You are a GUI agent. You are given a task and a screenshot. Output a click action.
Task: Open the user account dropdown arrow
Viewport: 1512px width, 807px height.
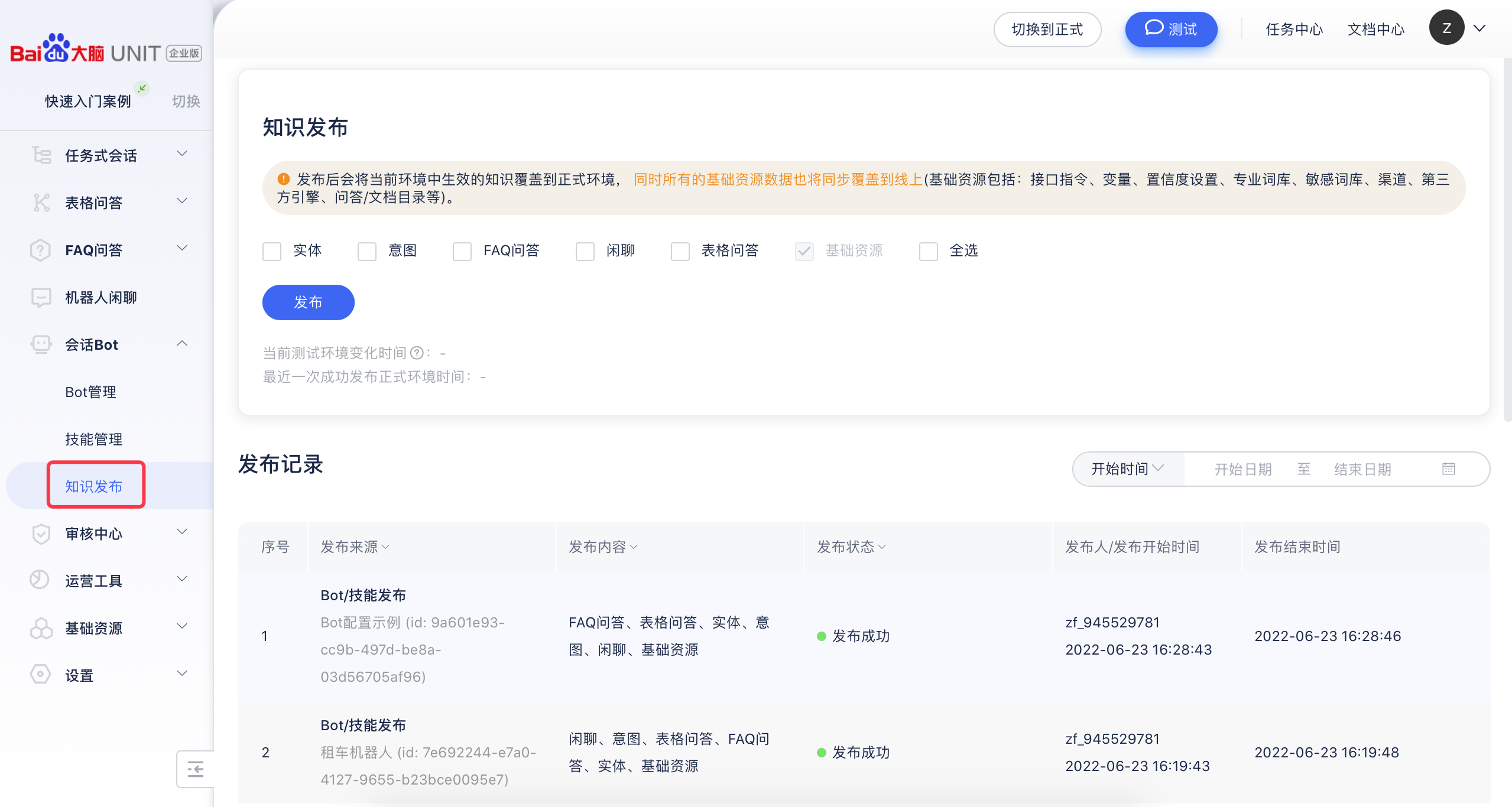click(1479, 28)
